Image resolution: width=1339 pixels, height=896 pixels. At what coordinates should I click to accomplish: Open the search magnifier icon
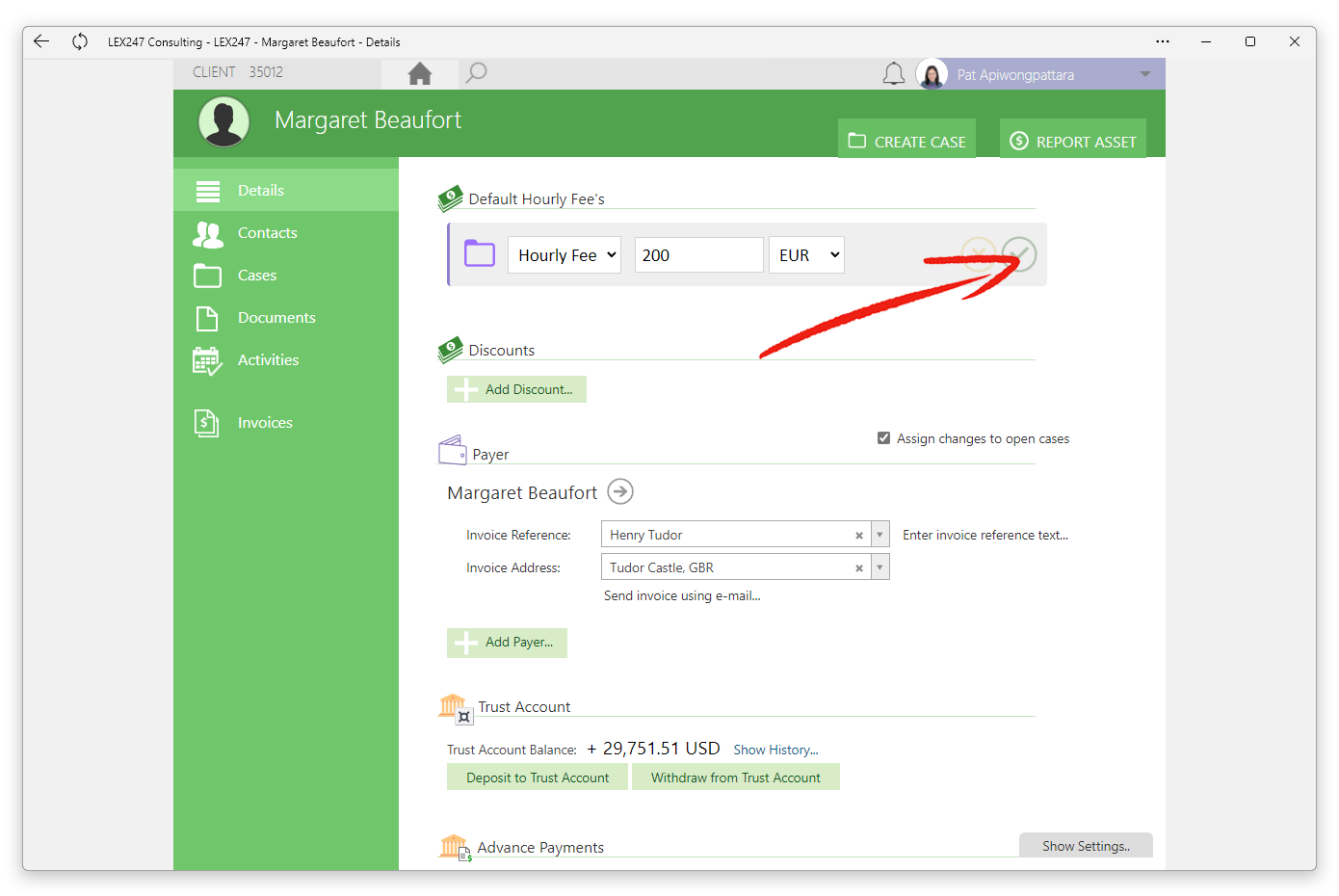[x=476, y=73]
